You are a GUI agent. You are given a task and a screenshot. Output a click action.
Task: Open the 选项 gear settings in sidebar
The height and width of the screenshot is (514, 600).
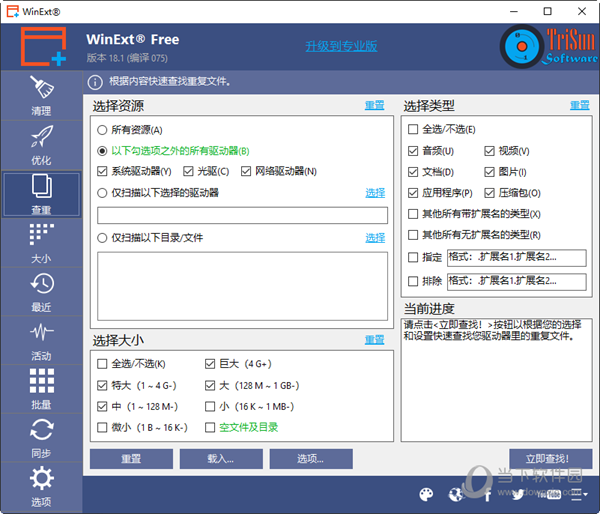(x=41, y=486)
